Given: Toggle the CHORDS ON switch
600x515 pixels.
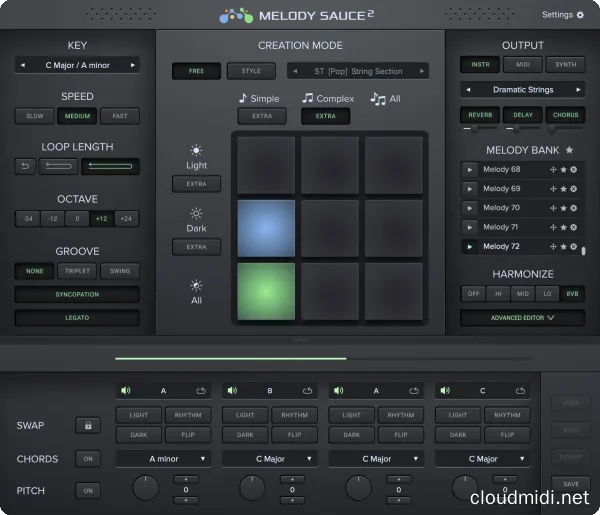Looking at the screenshot, I should pos(88,459).
